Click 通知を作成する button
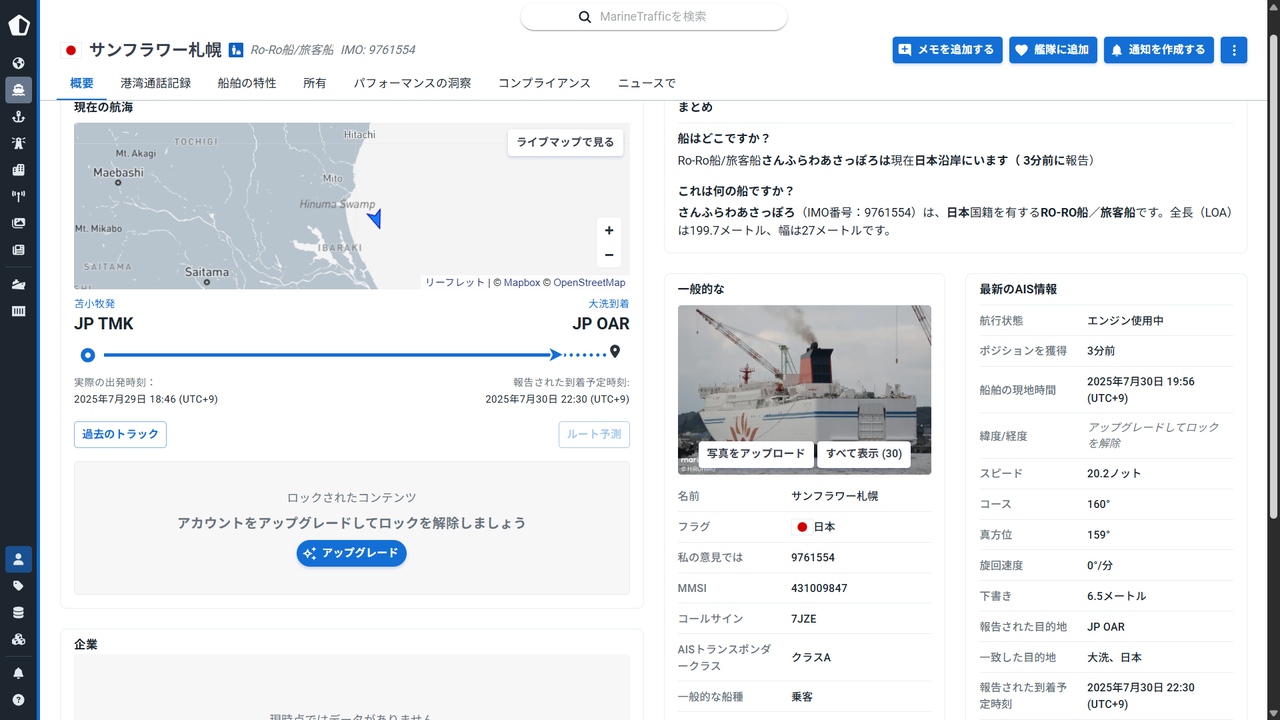 1159,50
